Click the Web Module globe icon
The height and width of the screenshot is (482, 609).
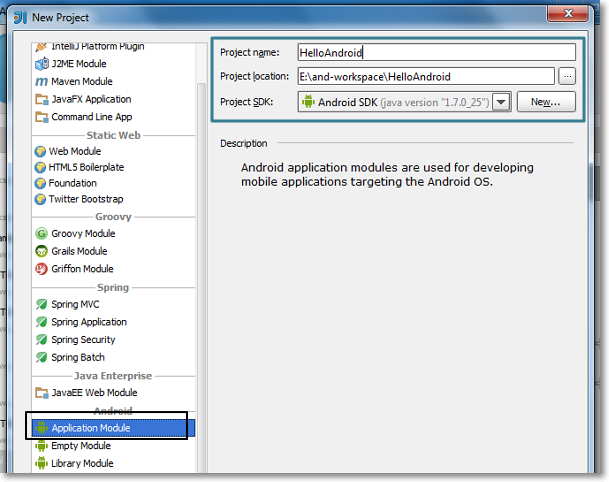pyautogui.click(x=40, y=151)
